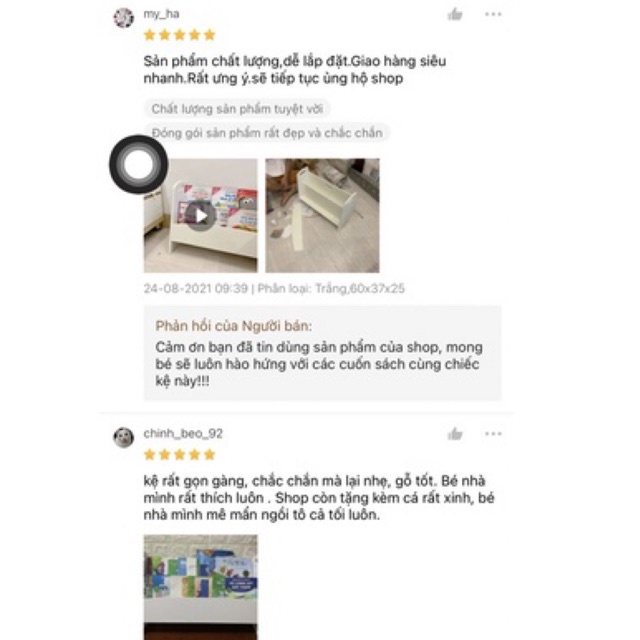Open chinh_beo_92's bookshelf photo
640x640 pixels.
pyautogui.click(x=200, y=587)
